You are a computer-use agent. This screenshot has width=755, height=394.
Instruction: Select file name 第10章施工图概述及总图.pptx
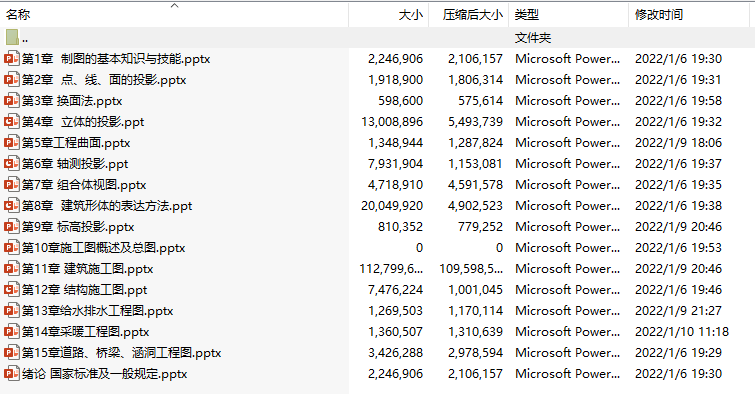[x=104, y=248]
